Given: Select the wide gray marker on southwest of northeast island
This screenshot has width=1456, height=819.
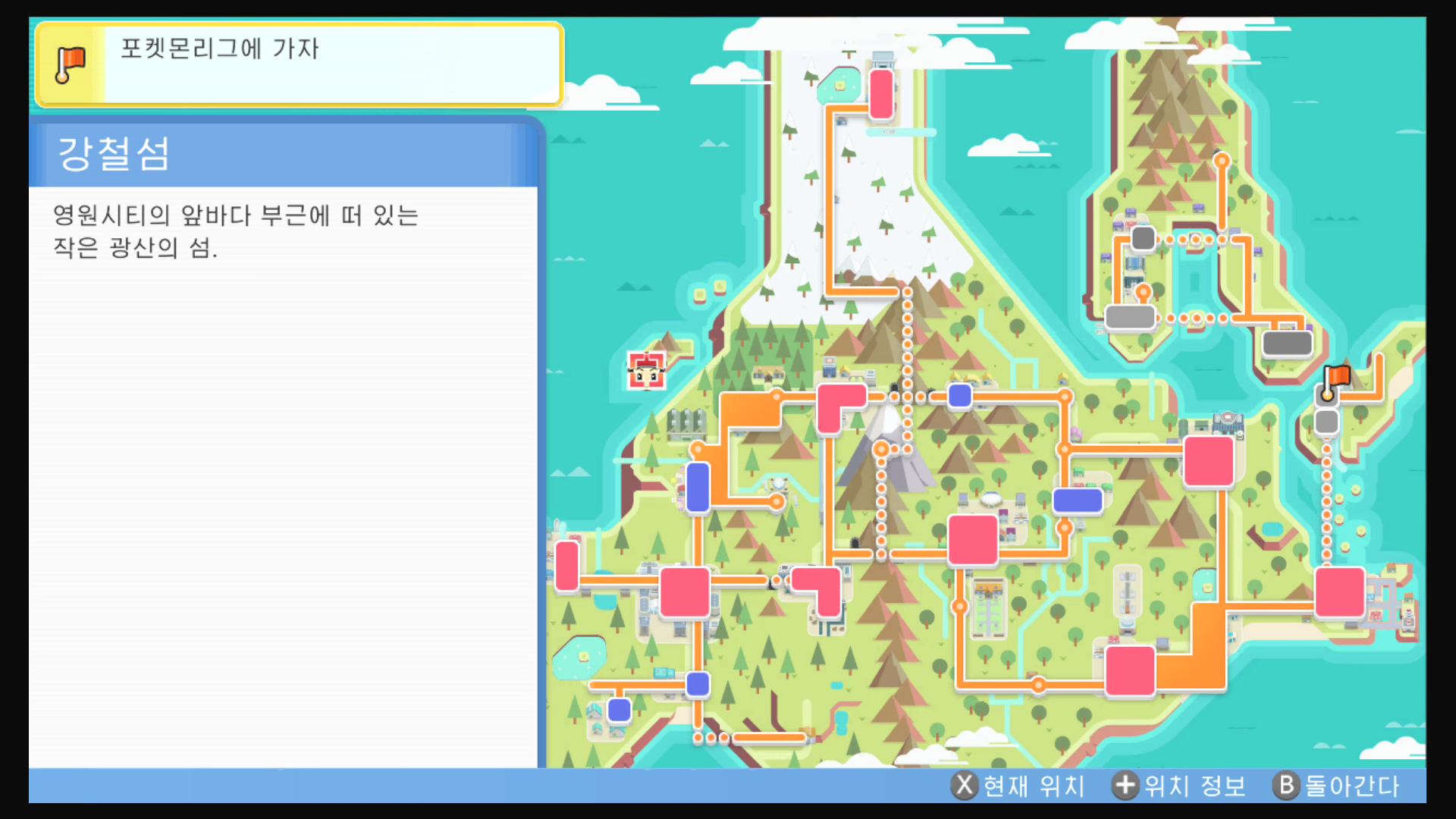Looking at the screenshot, I should 1130,317.
